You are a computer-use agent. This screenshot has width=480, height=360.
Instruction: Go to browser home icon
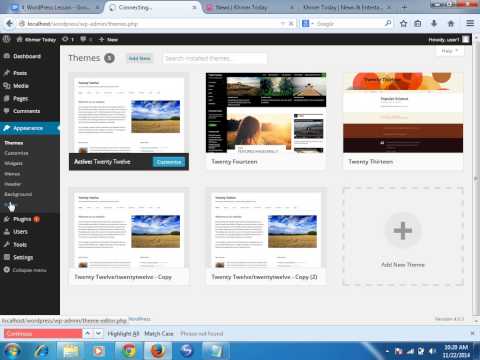point(451,23)
